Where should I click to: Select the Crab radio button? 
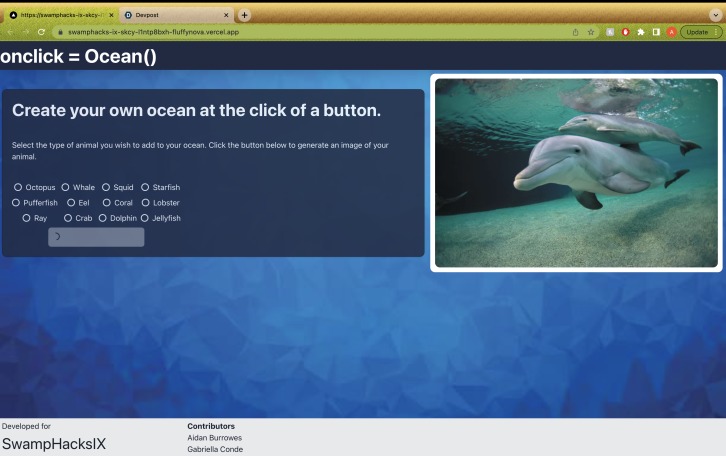point(68,218)
